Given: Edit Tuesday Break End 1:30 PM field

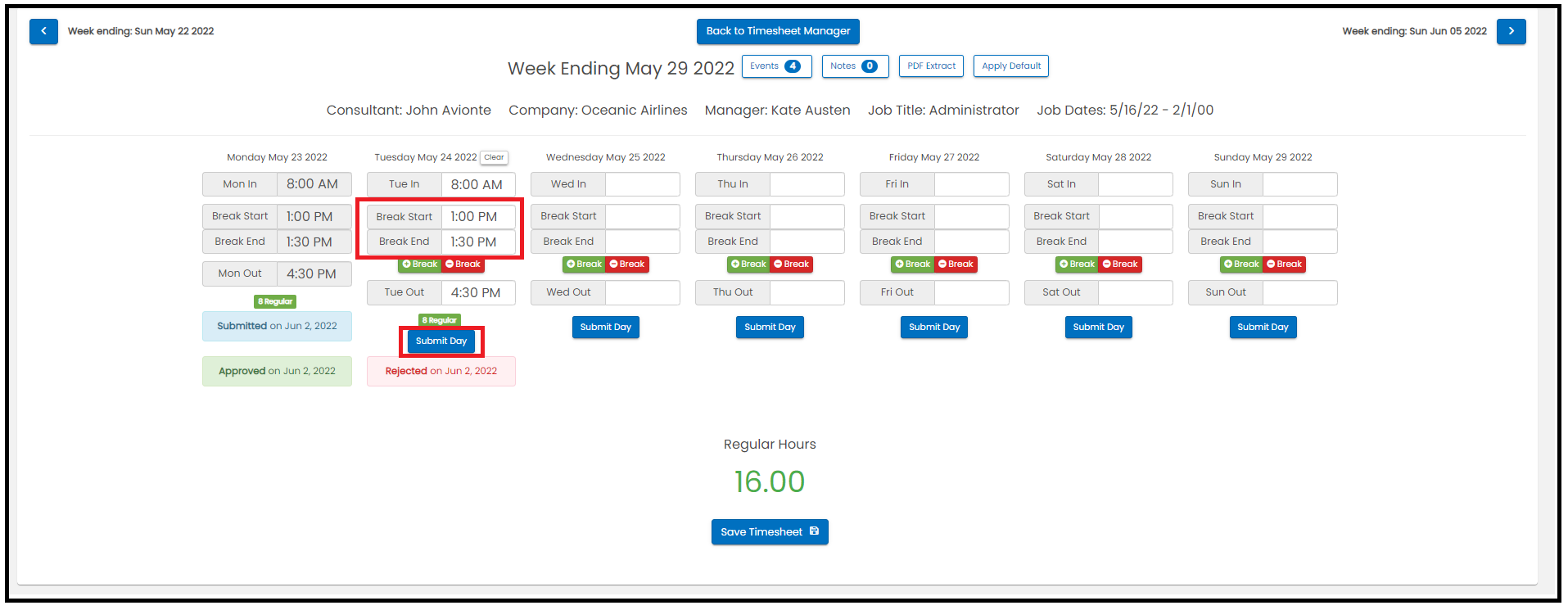Looking at the screenshot, I should pos(478,242).
